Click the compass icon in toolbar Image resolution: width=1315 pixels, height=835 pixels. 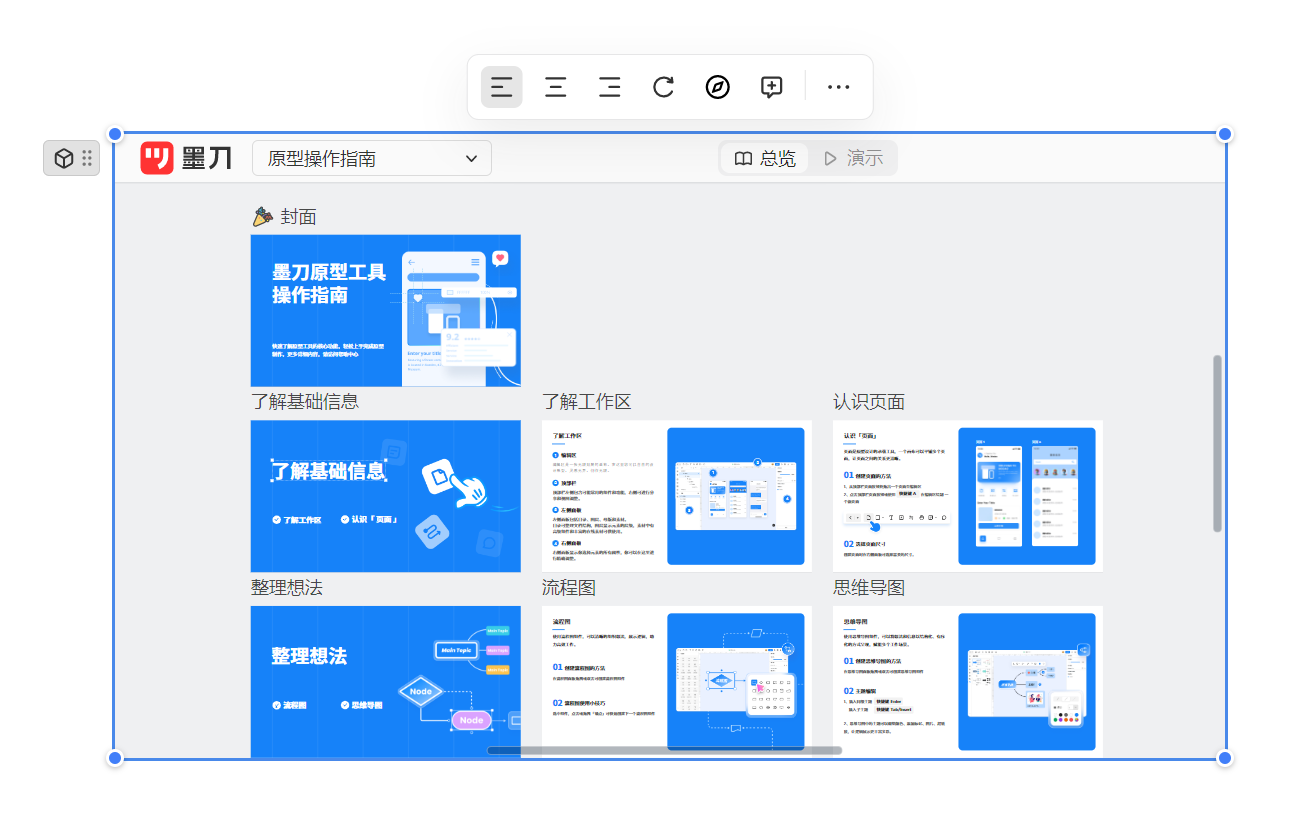717,87
